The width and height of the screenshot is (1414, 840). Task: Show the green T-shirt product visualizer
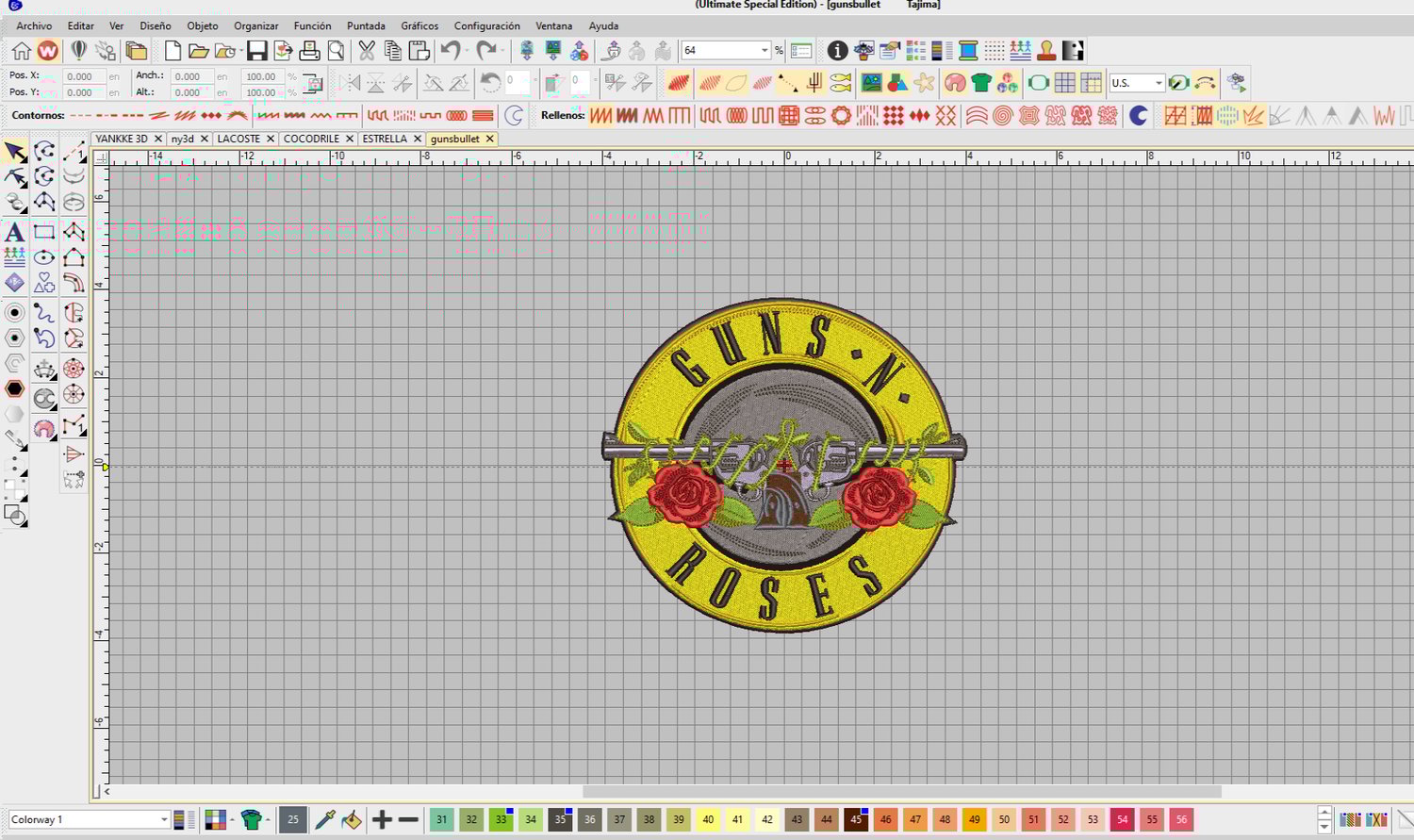(x=981, y=83)
